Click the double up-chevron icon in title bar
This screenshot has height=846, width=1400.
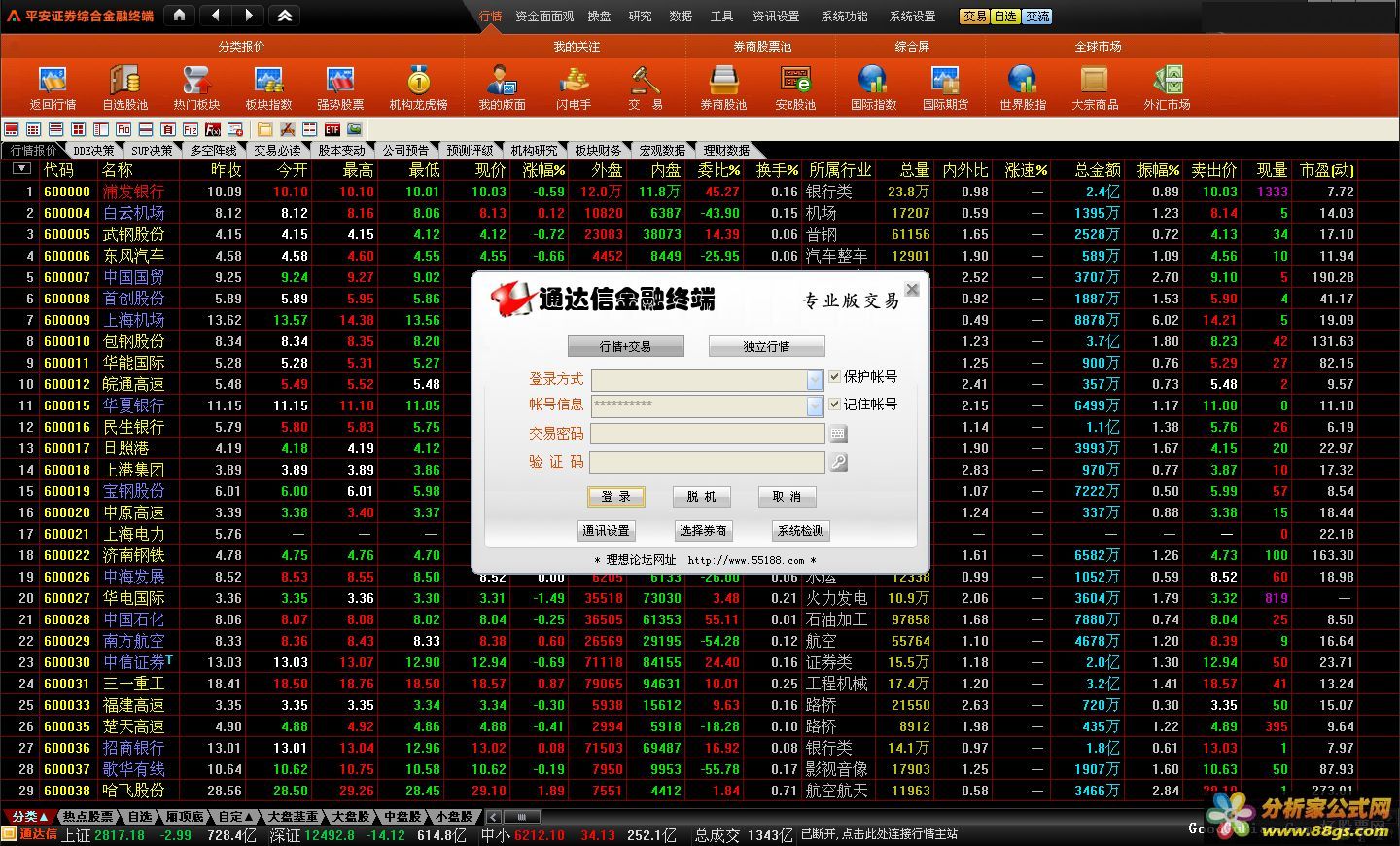coord(284,16)
